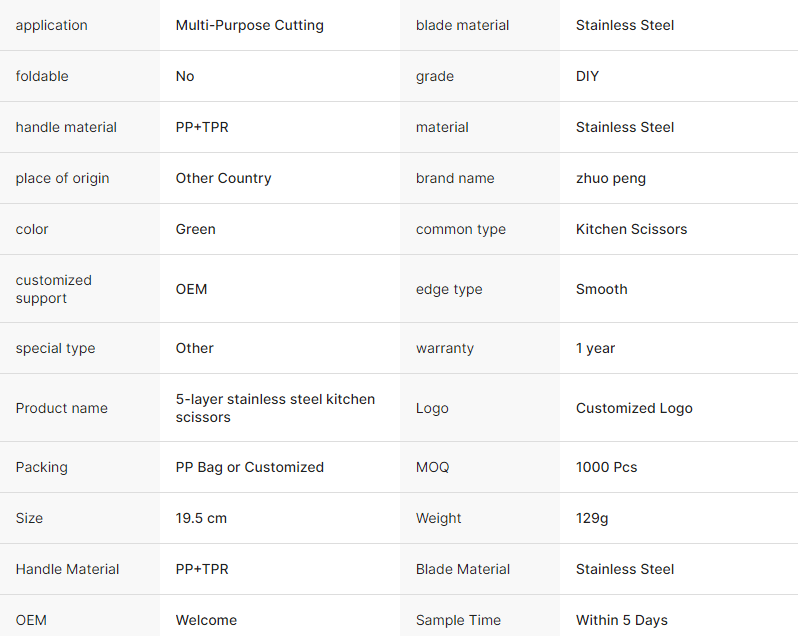Select the 'place of origin' label
798x636 pixels.
pyautogui.click(x=62, y=178)
